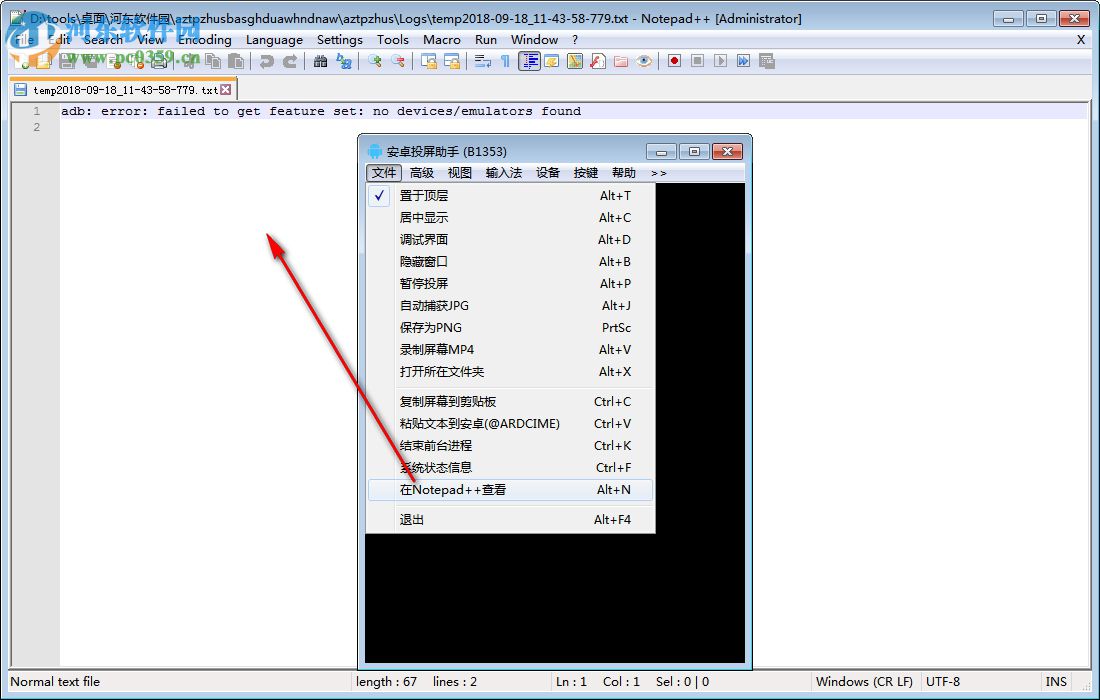Toggle synchronize horizontal scrolling icon
Screen dimensions: 1100x700
(452, 62)
